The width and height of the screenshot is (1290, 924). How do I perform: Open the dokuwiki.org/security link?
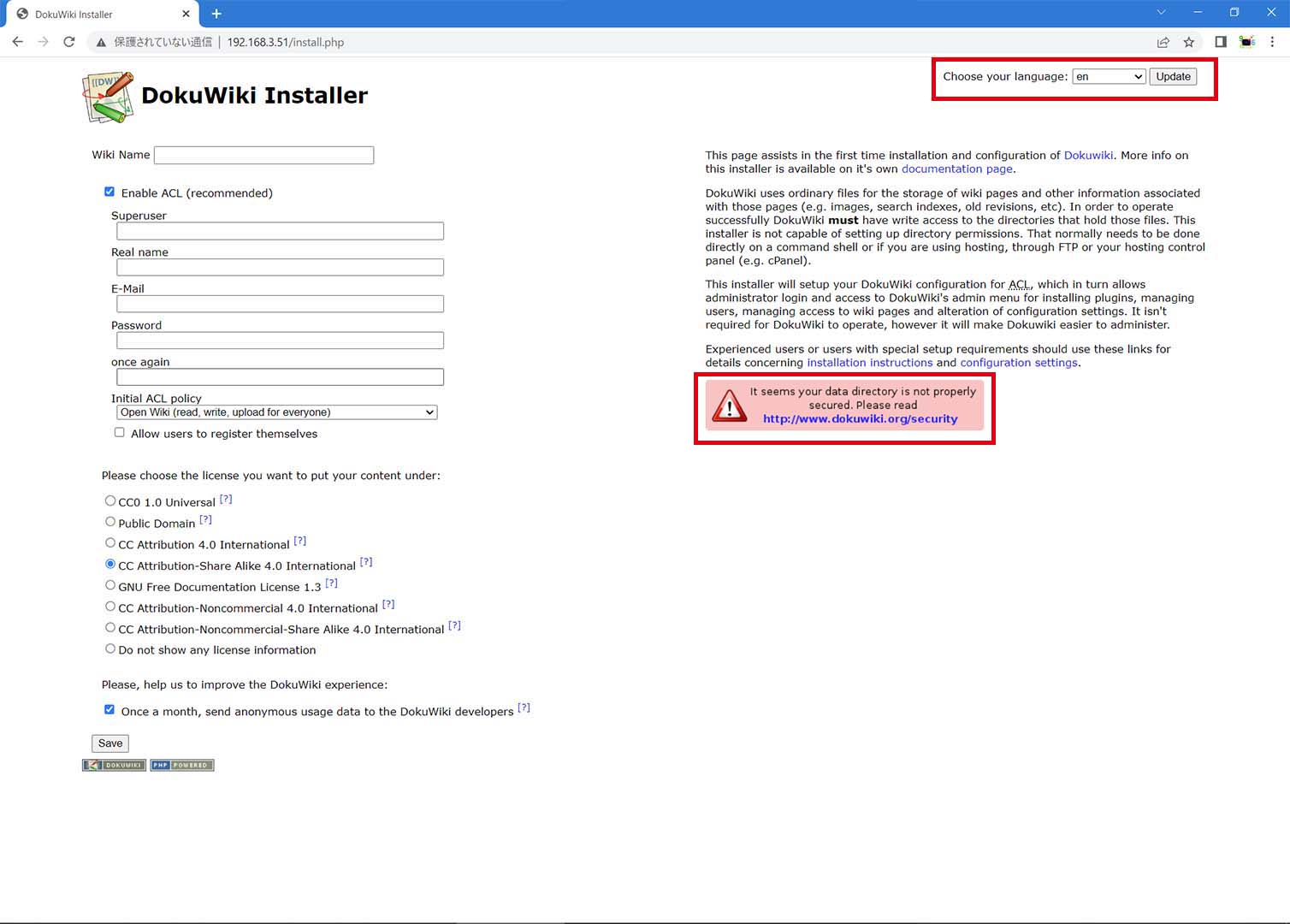tap(861, 419)
